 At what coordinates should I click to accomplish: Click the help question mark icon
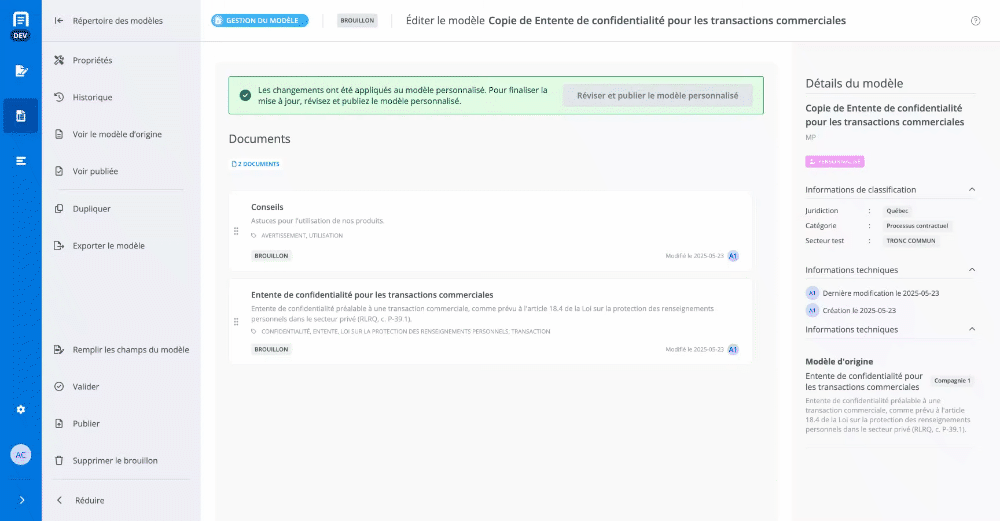pos(975,21)
